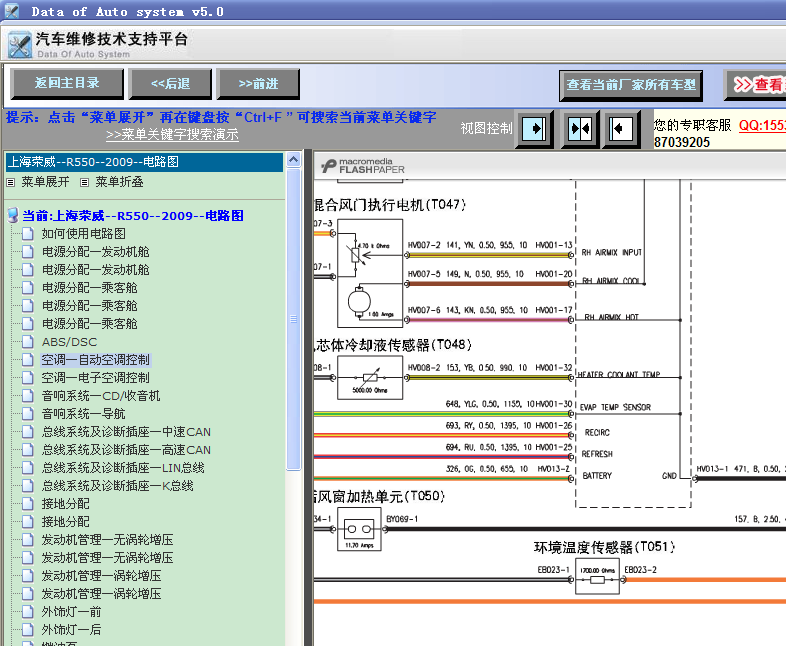Screen dimensions: 786x646
Task: Click the Macromedia FlashPaper logo
Action: [363, 165]
